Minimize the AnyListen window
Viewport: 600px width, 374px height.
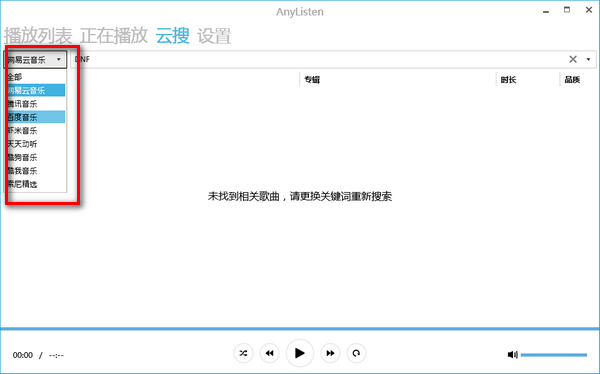click(546, 11)
